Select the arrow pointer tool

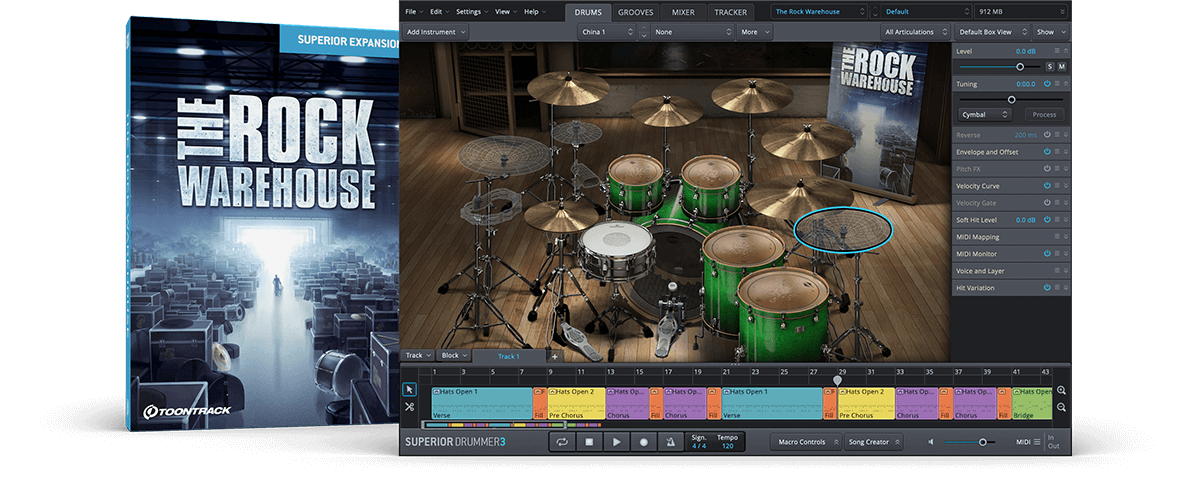coord(410,389)
